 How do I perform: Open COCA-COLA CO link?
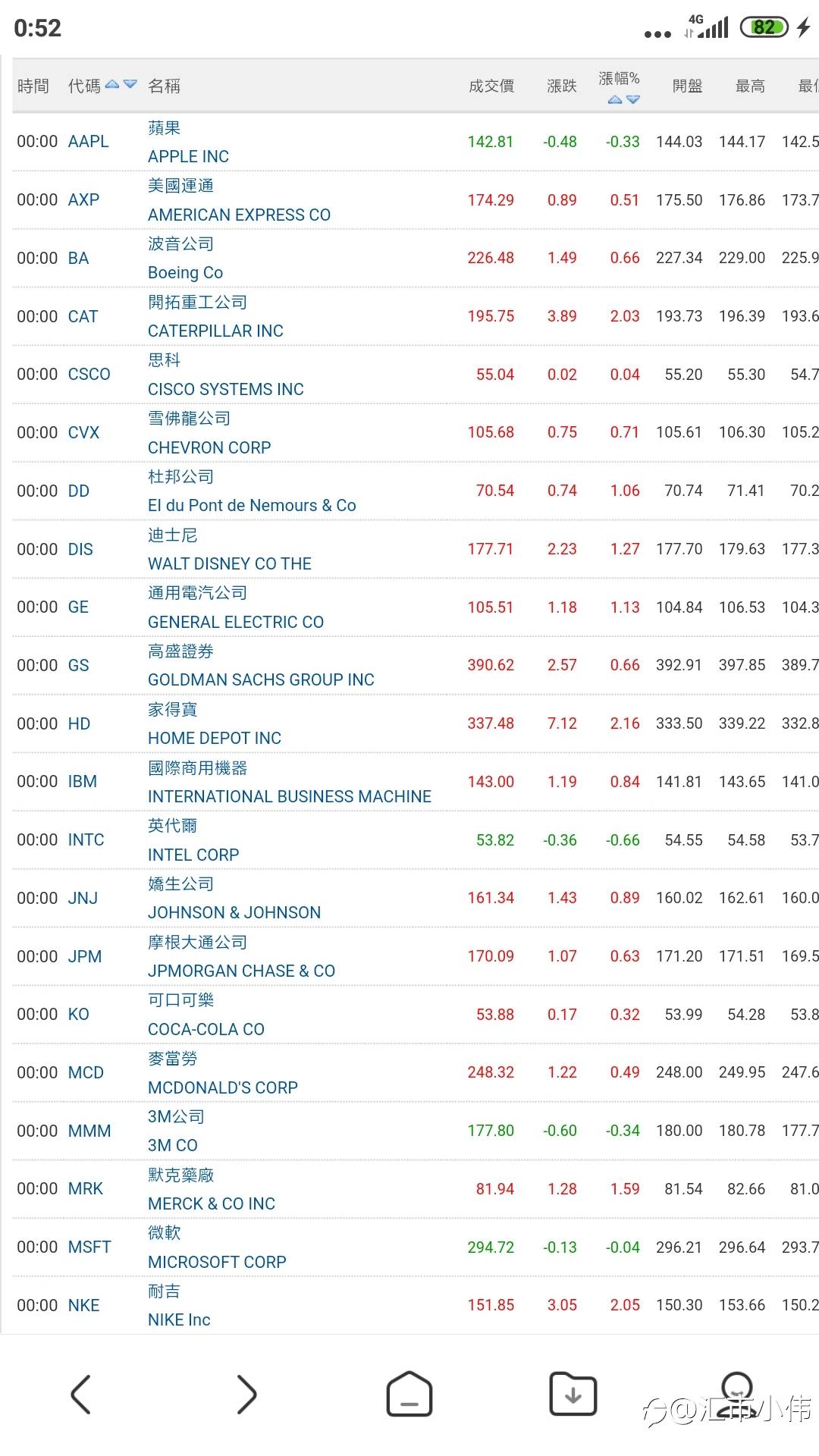(x=206, y=1030)
